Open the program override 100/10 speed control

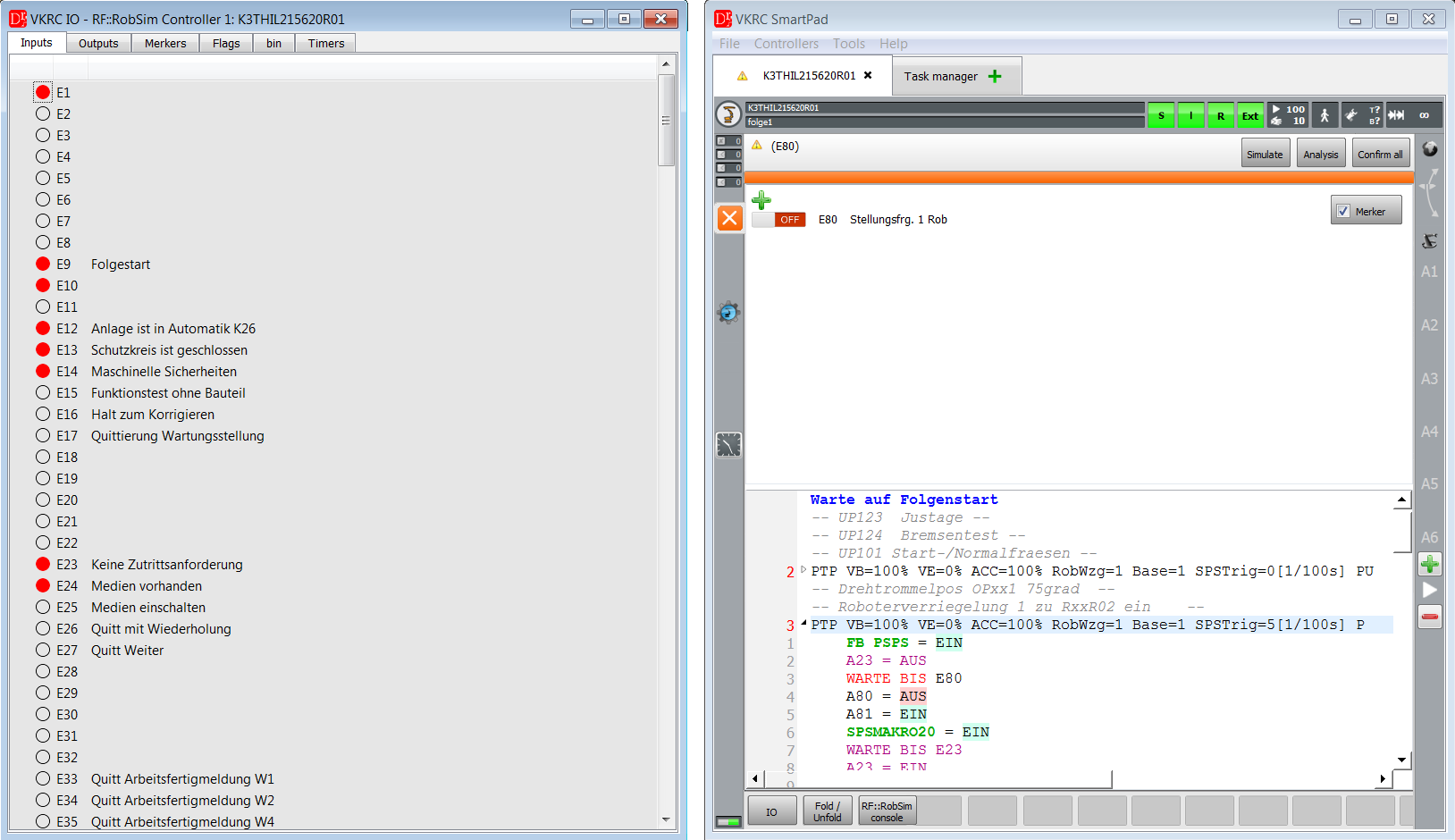point(1288,115)
